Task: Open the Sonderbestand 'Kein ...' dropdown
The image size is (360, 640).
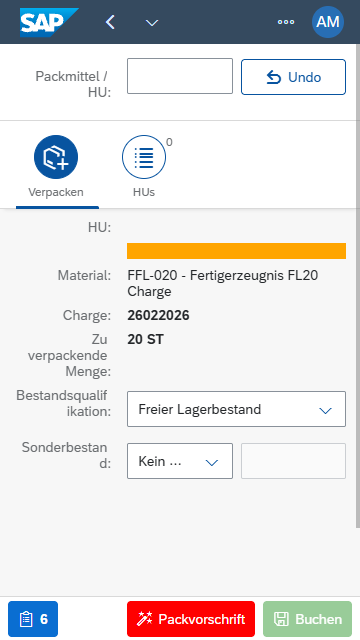Action: click(180, 461)
